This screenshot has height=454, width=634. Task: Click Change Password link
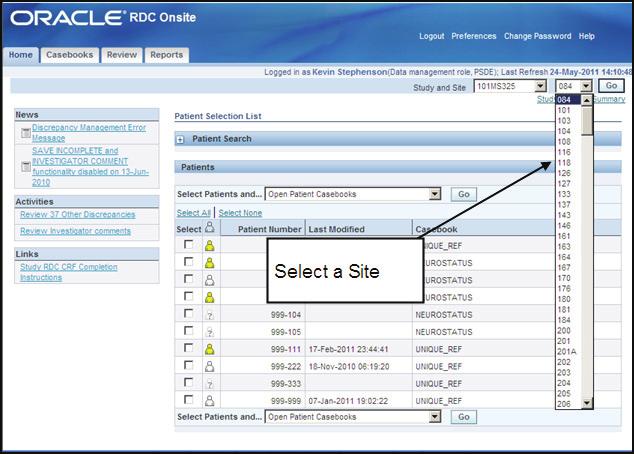click(x=537, y=36)
